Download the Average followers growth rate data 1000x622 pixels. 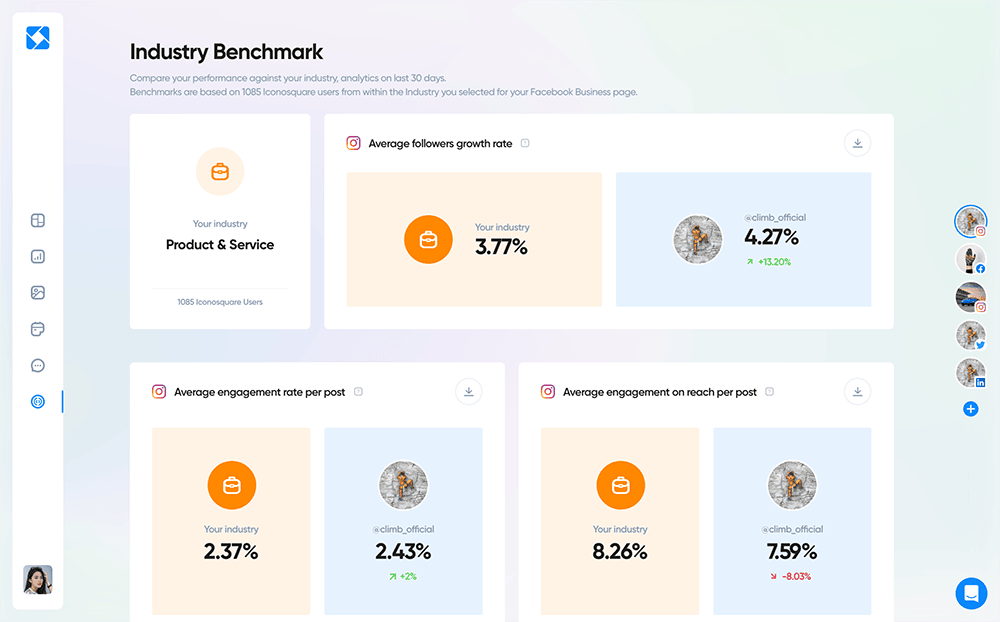coord(857,143)
